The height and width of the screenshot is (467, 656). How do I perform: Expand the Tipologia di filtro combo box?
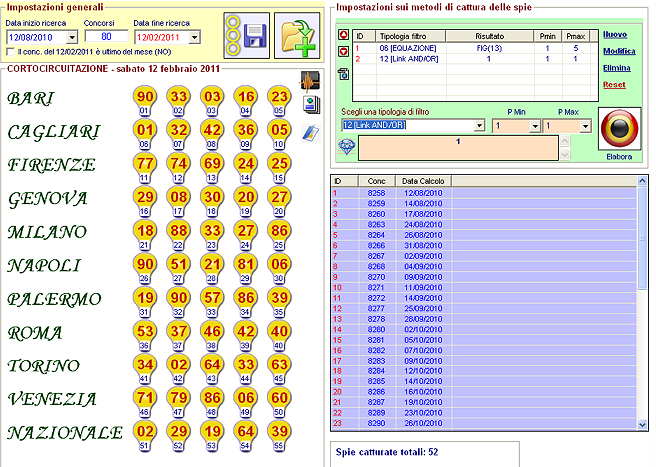(x=480, y=126)
